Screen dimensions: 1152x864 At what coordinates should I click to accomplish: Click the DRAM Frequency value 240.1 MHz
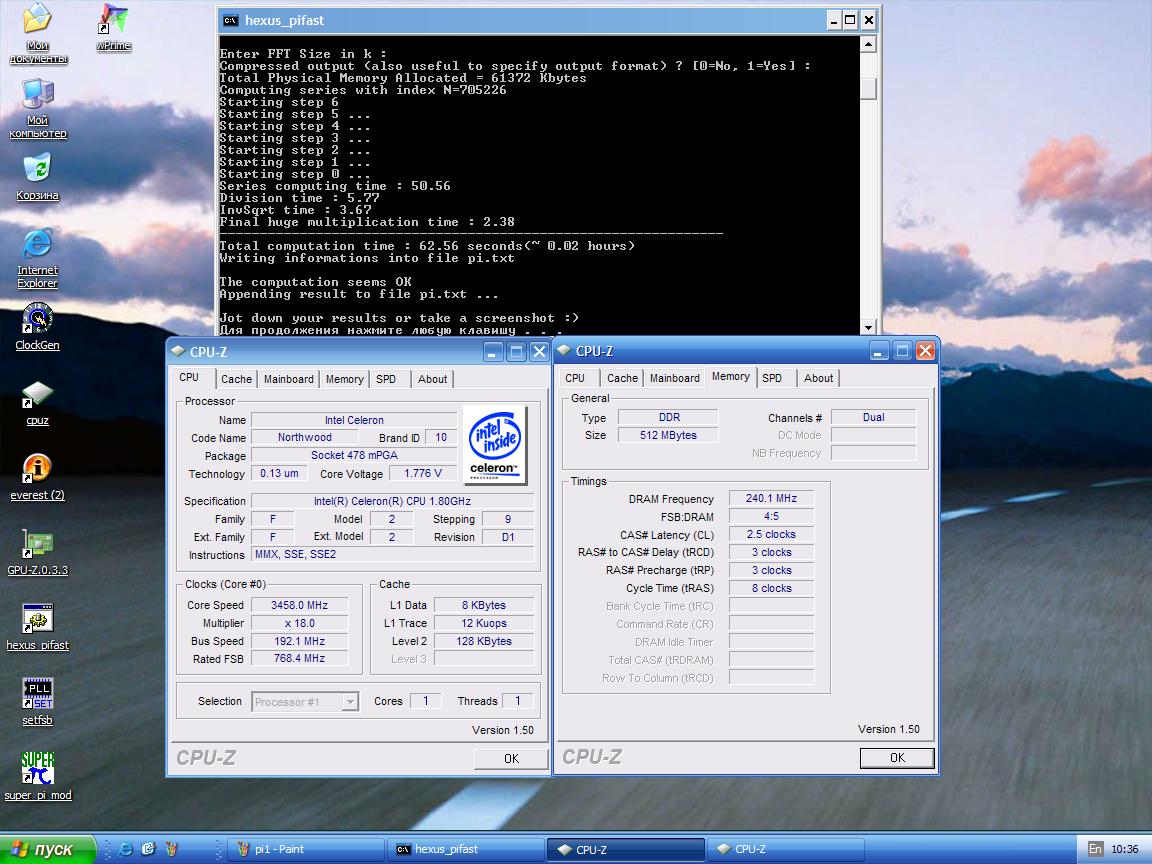[771, 499]
